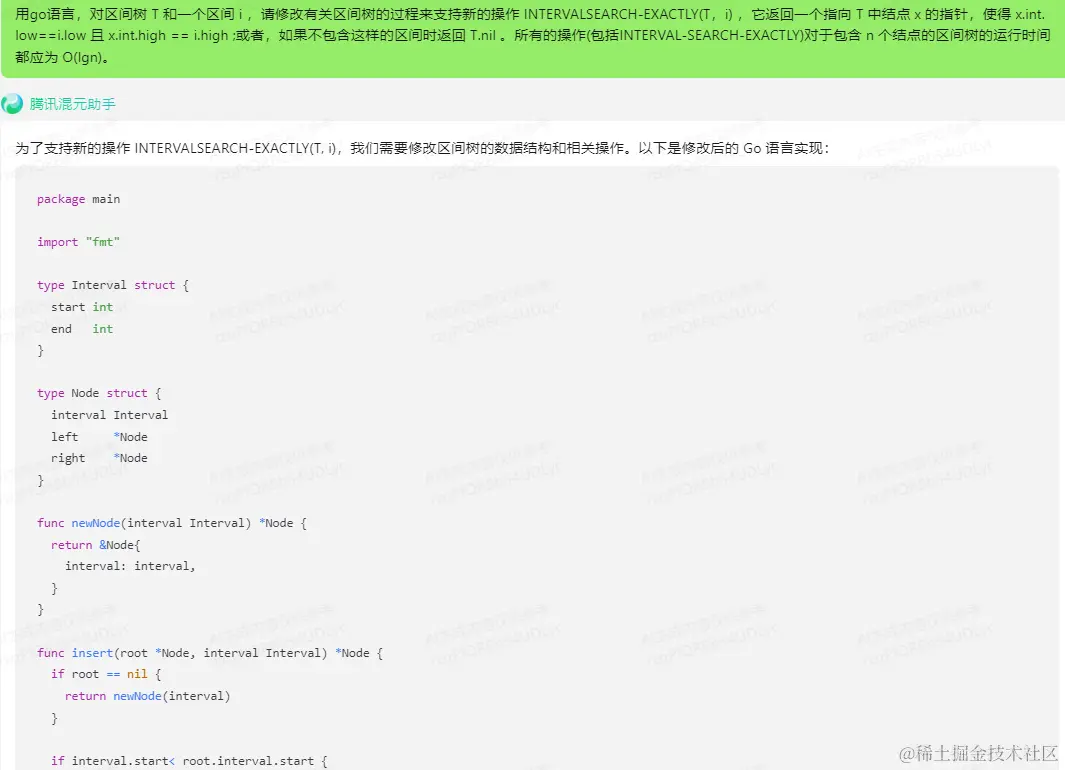Click the import "fmt" statement
This screenshot has width=1065, height=770.
(x=78, y=241)
